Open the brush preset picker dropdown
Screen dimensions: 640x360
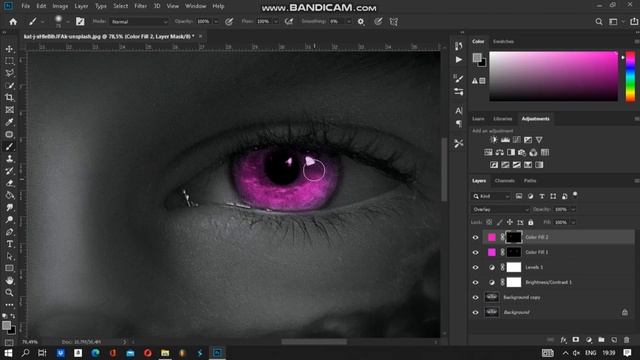[67, 22]
